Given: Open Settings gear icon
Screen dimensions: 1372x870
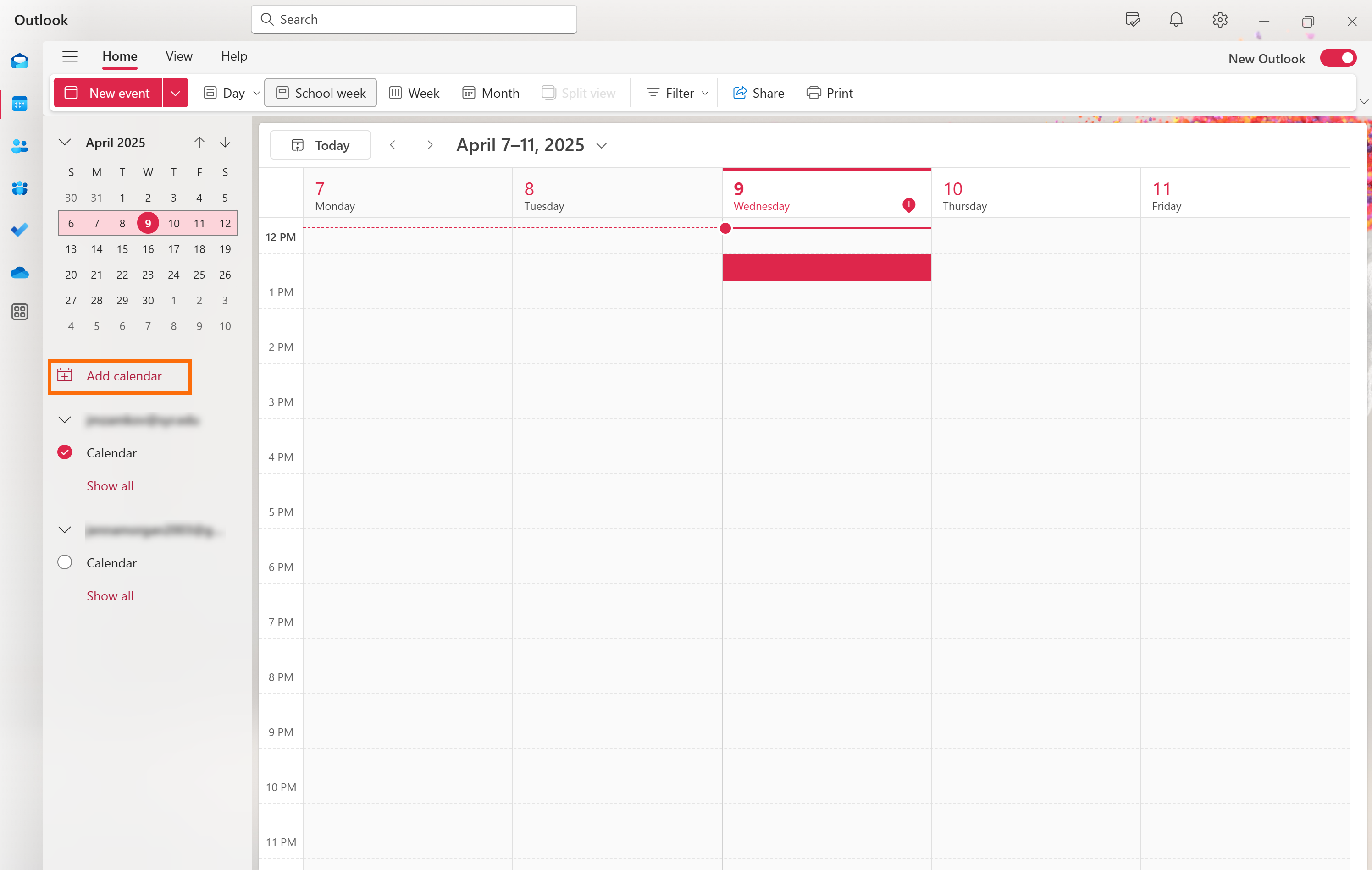Looking at the screenshot, I should tap(1219, 20).
